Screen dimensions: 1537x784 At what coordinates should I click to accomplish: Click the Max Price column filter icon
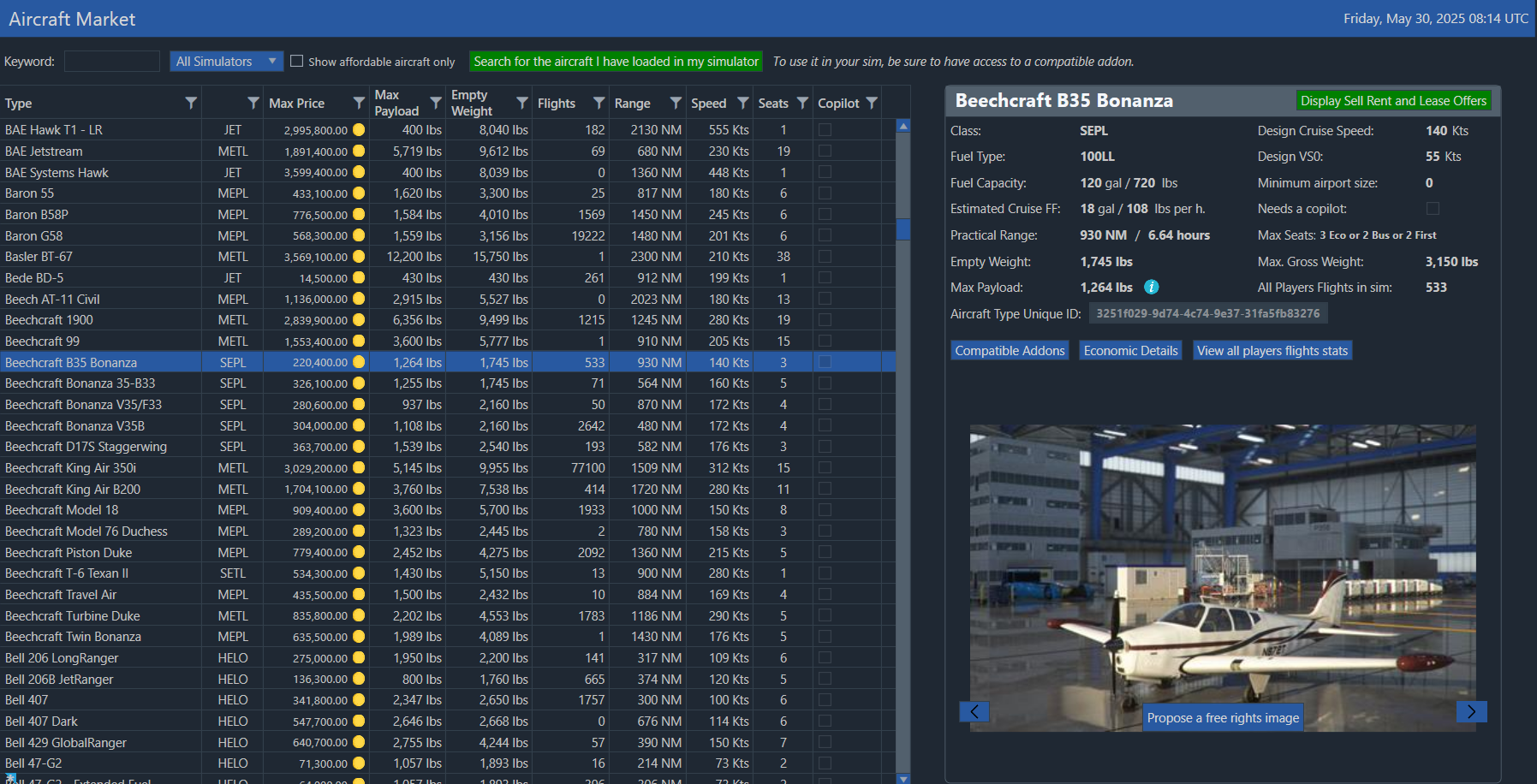(359, 103)
